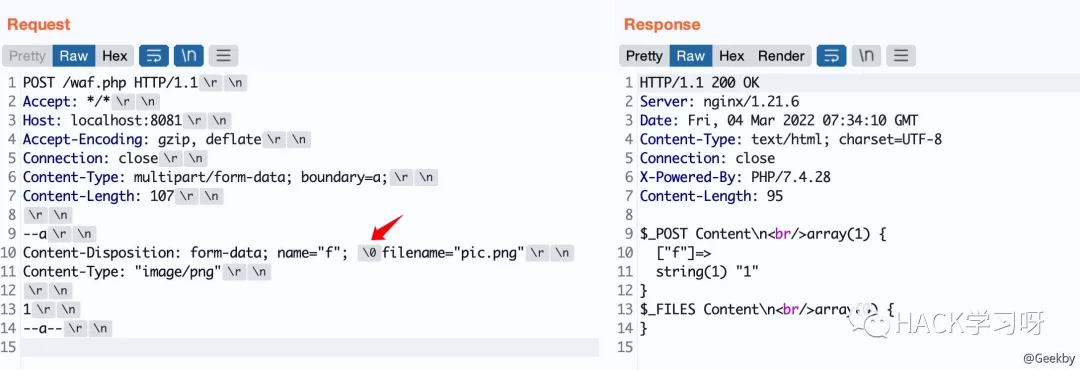
Task: Open the Response hamburger options menu
Action: pos(901,56)
